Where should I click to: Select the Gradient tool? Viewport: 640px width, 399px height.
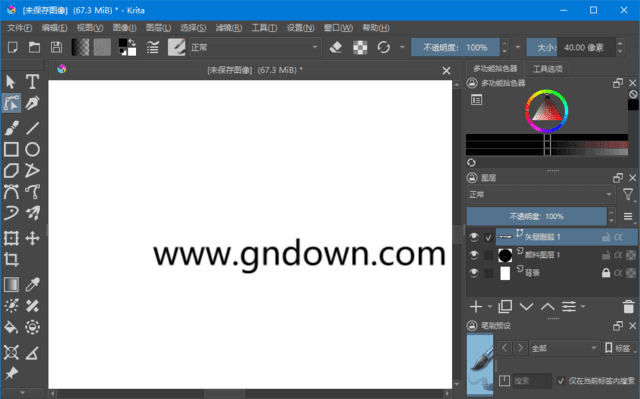(x=11, y=284)
